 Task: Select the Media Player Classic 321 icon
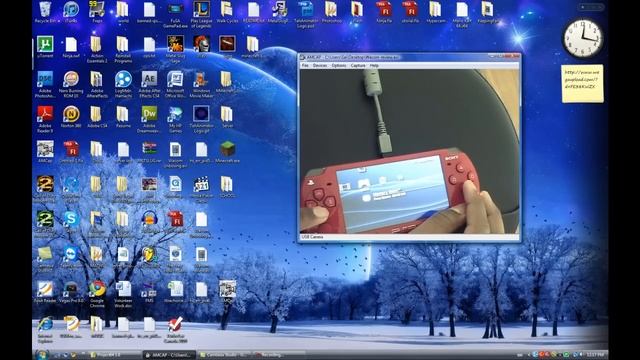click(x=201, y=189)
